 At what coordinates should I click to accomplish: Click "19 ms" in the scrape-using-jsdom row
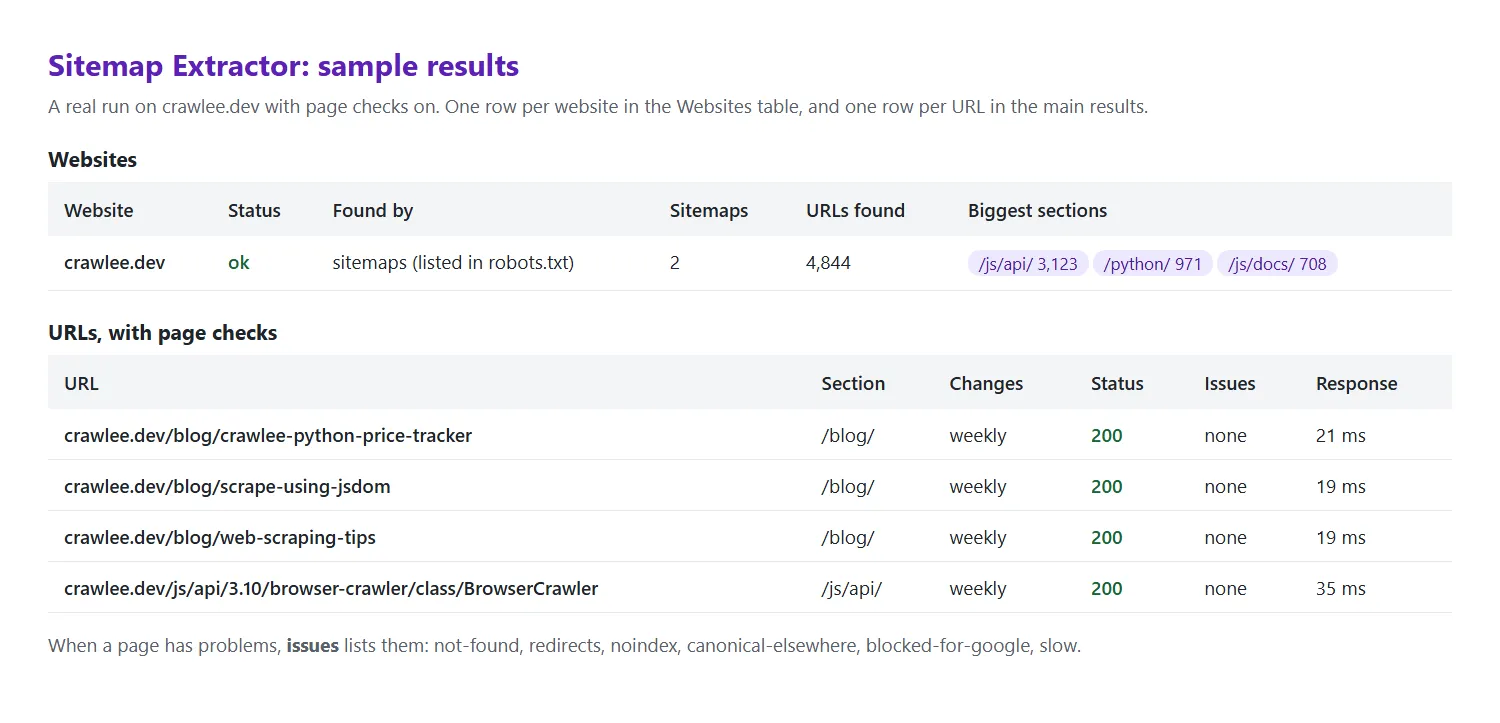click(x=1341, y=487)
